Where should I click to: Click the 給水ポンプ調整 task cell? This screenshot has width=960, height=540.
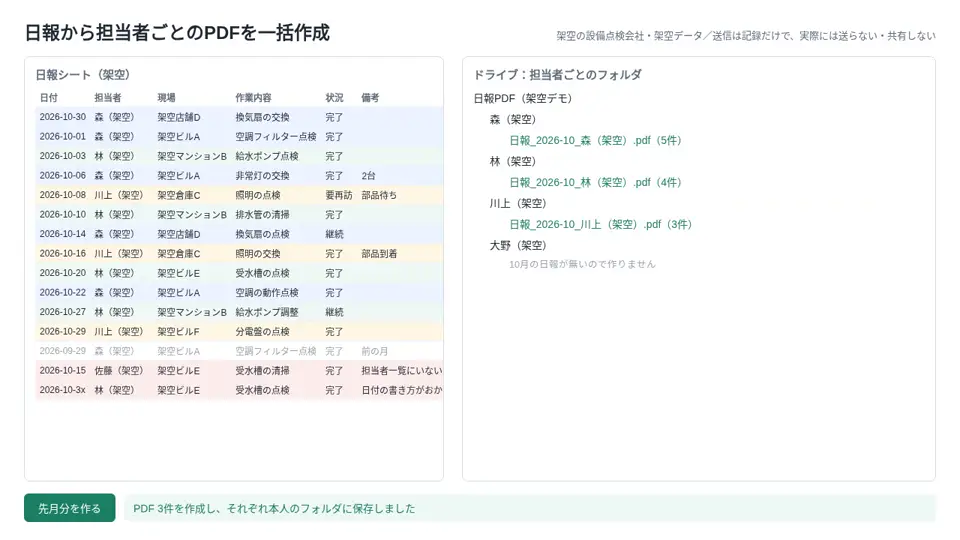267,312
